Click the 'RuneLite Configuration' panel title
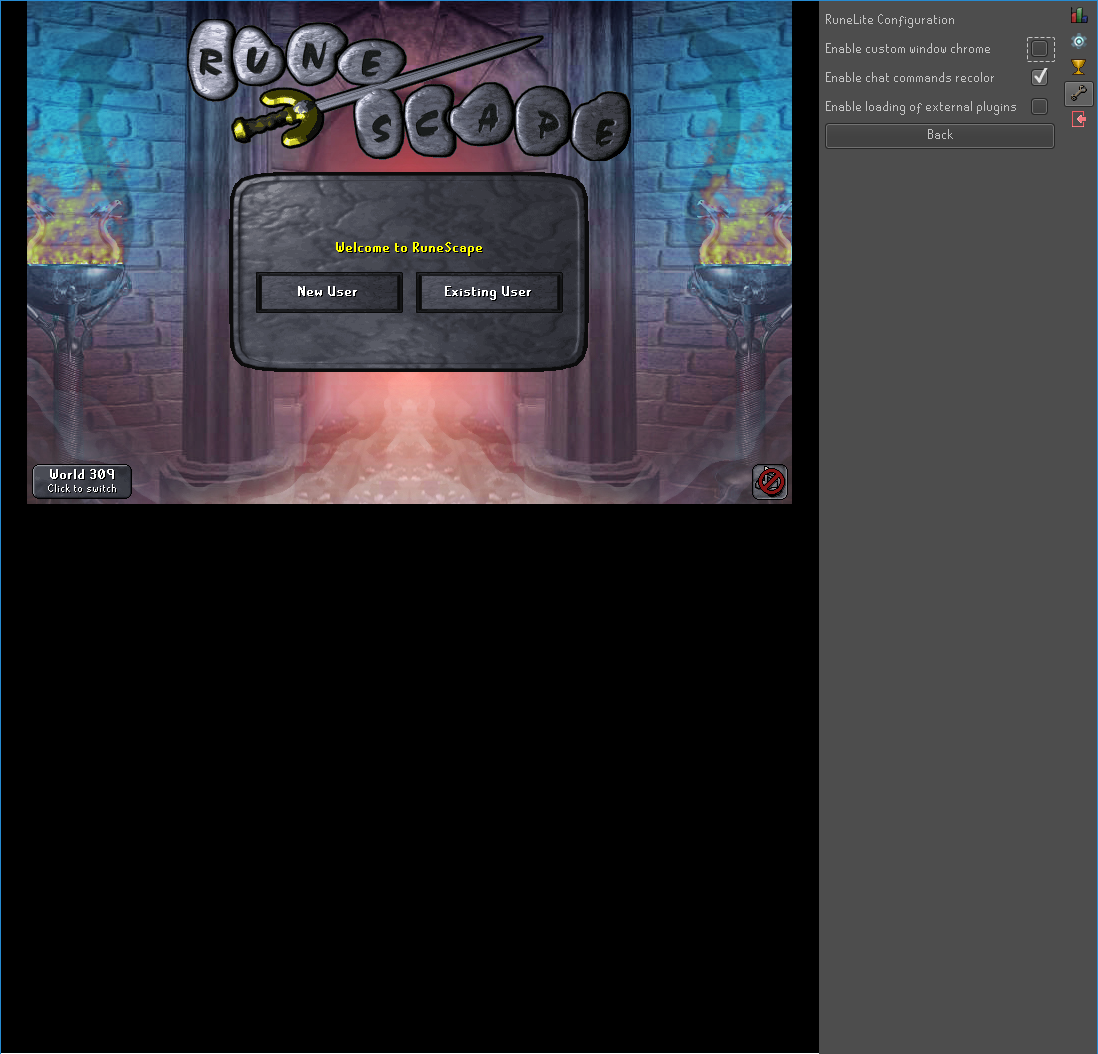 pyautogui.click(x=889, y=20)
